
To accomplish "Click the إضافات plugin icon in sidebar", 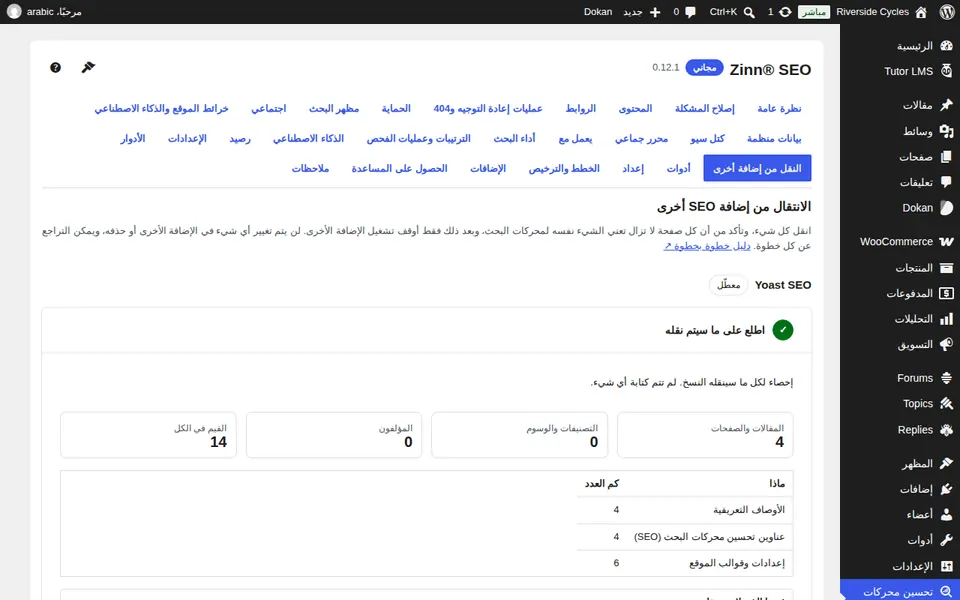I will 947,489.
